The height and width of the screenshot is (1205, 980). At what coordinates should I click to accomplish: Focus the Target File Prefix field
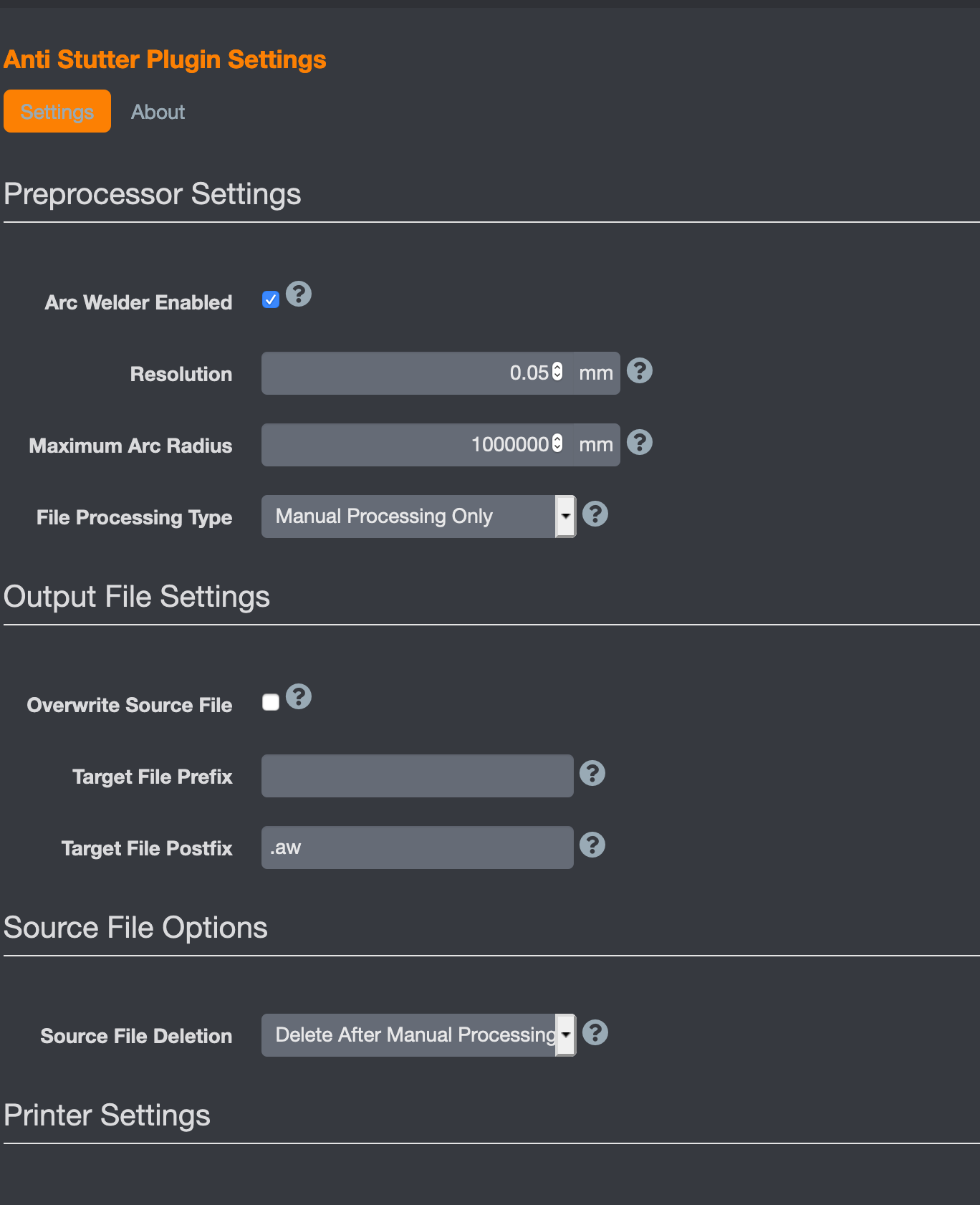click(x=417, y=776)
